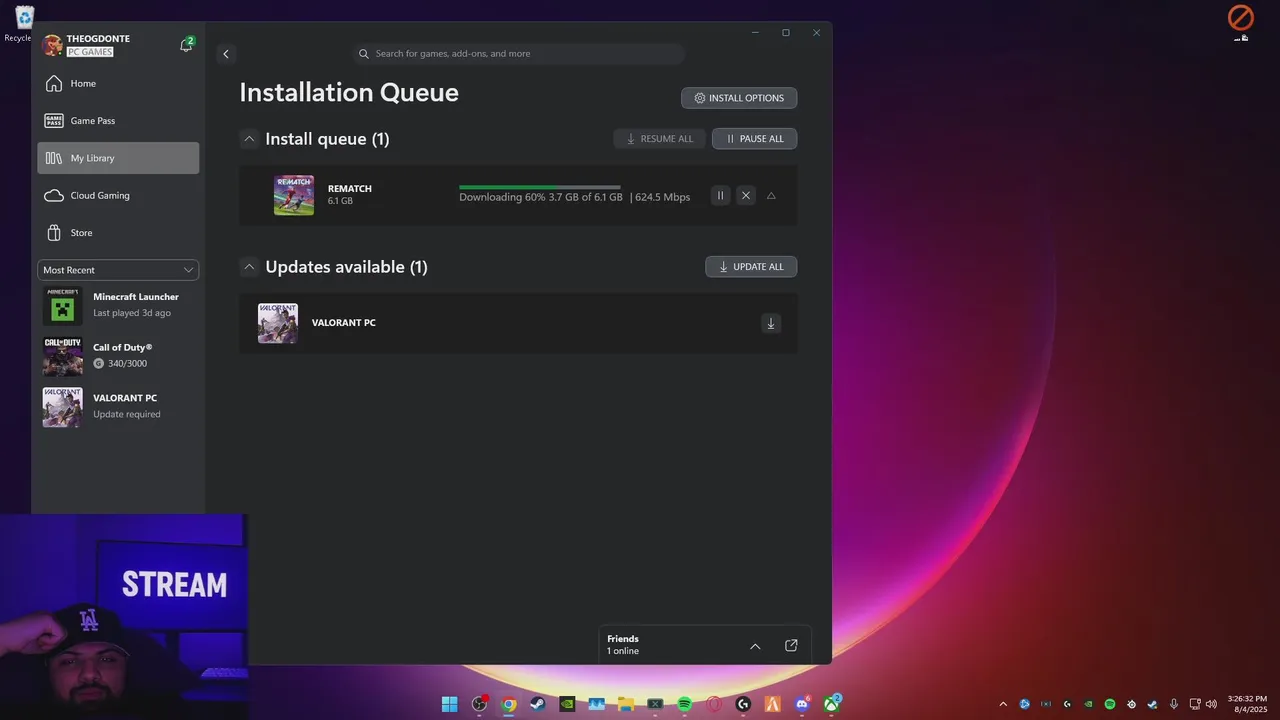Open Xbox app from taskbar
The image size is (1280, 720).
832,704
